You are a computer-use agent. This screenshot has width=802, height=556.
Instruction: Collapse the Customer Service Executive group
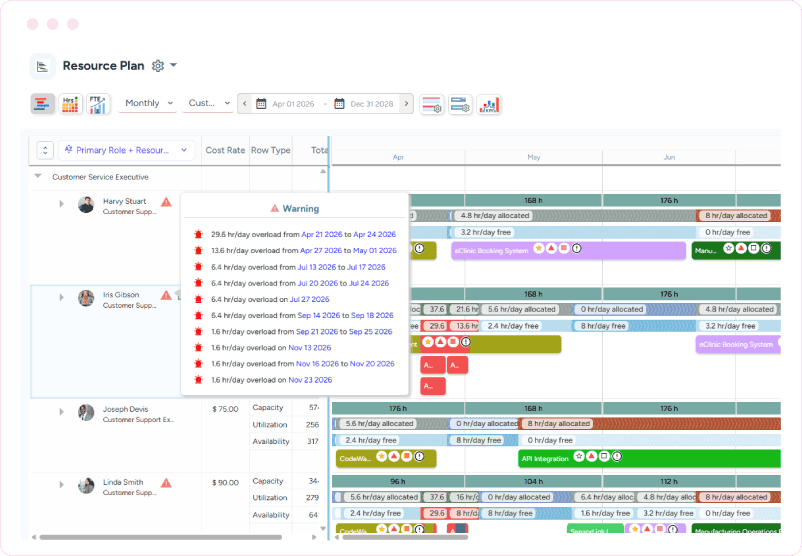coord(37,176)
